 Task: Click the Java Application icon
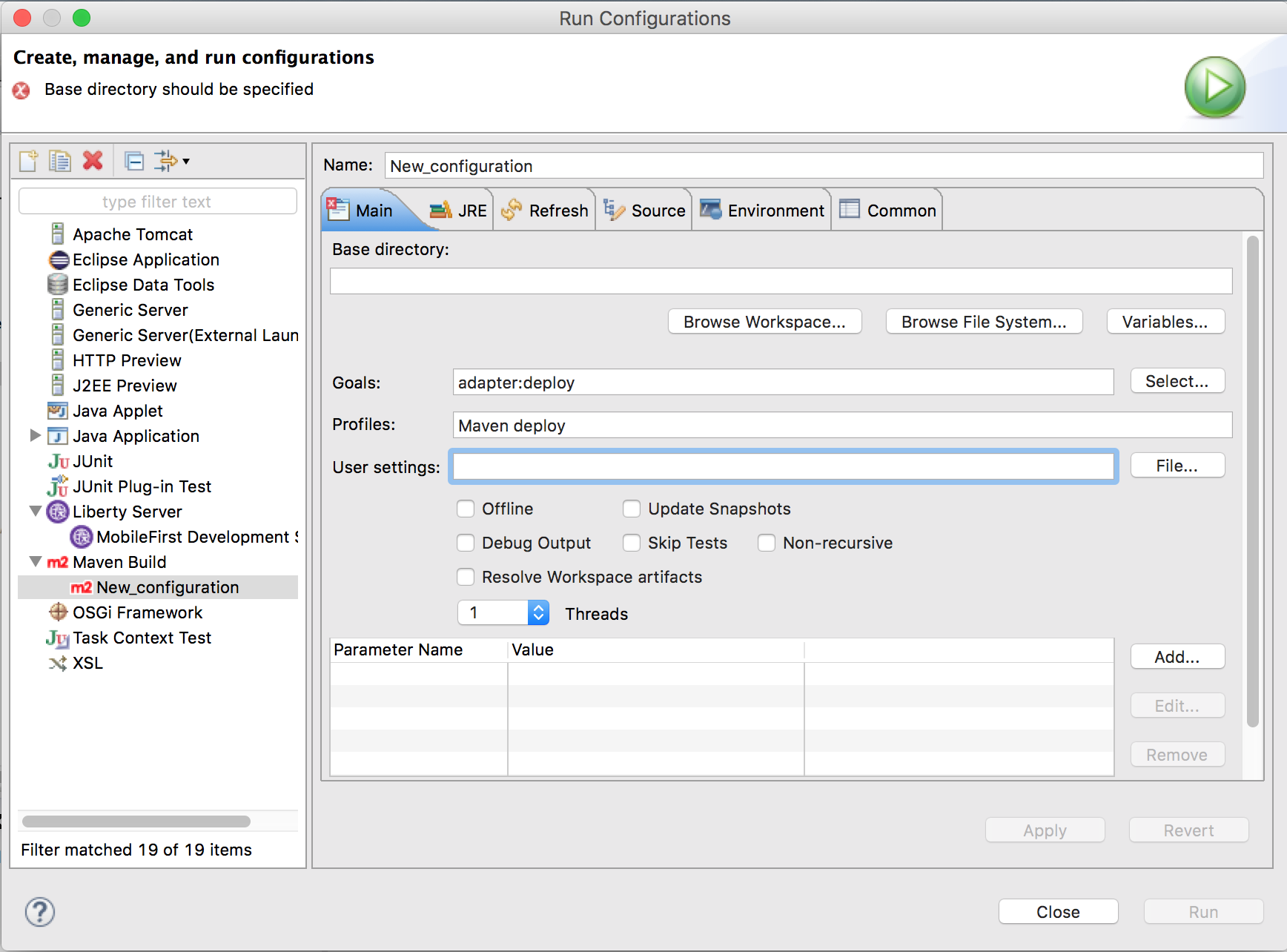click(58, 436)
